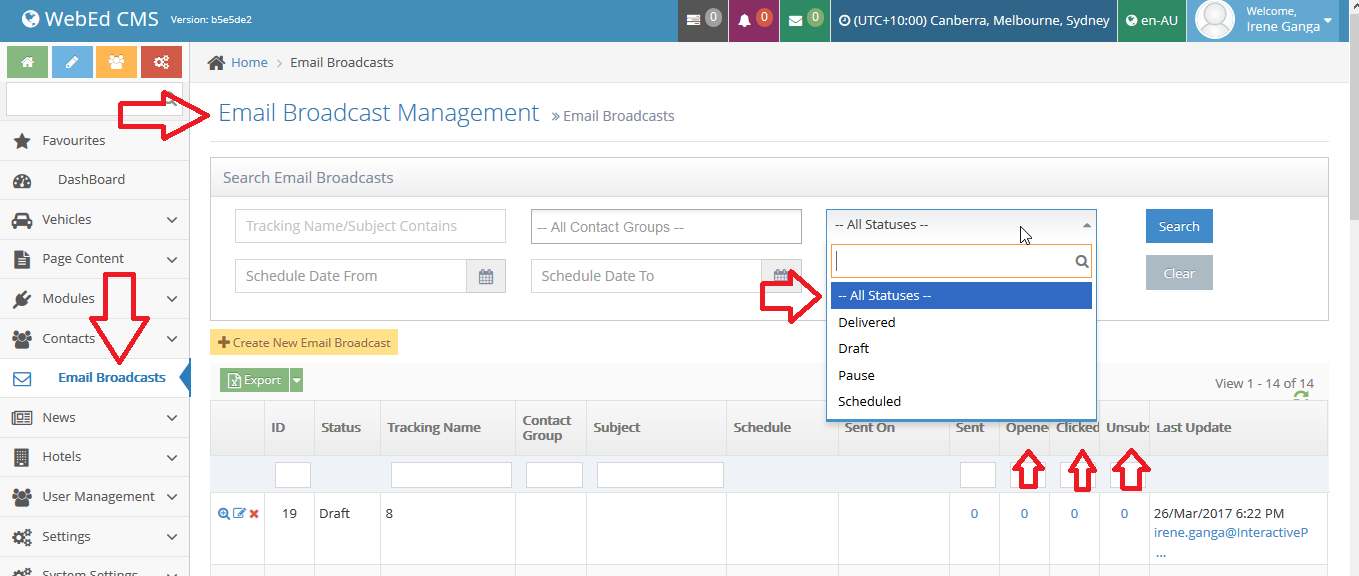Screen dimensions: 1359x576
Task: Focus the Tracking Name/Subject Contains field
Action: click(x=370, y=227)
